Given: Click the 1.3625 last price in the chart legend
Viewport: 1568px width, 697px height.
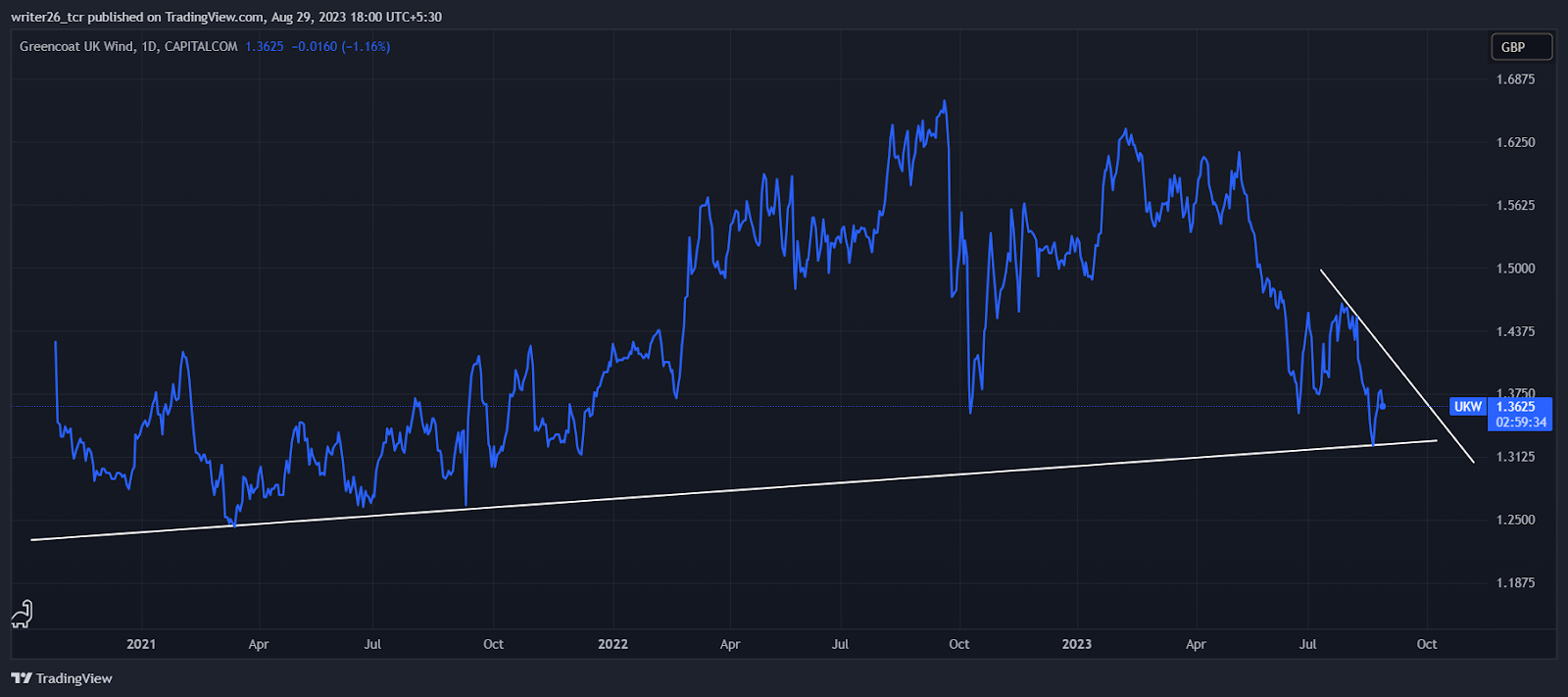Looking at the screenshot, I should [x=265, y=46].
